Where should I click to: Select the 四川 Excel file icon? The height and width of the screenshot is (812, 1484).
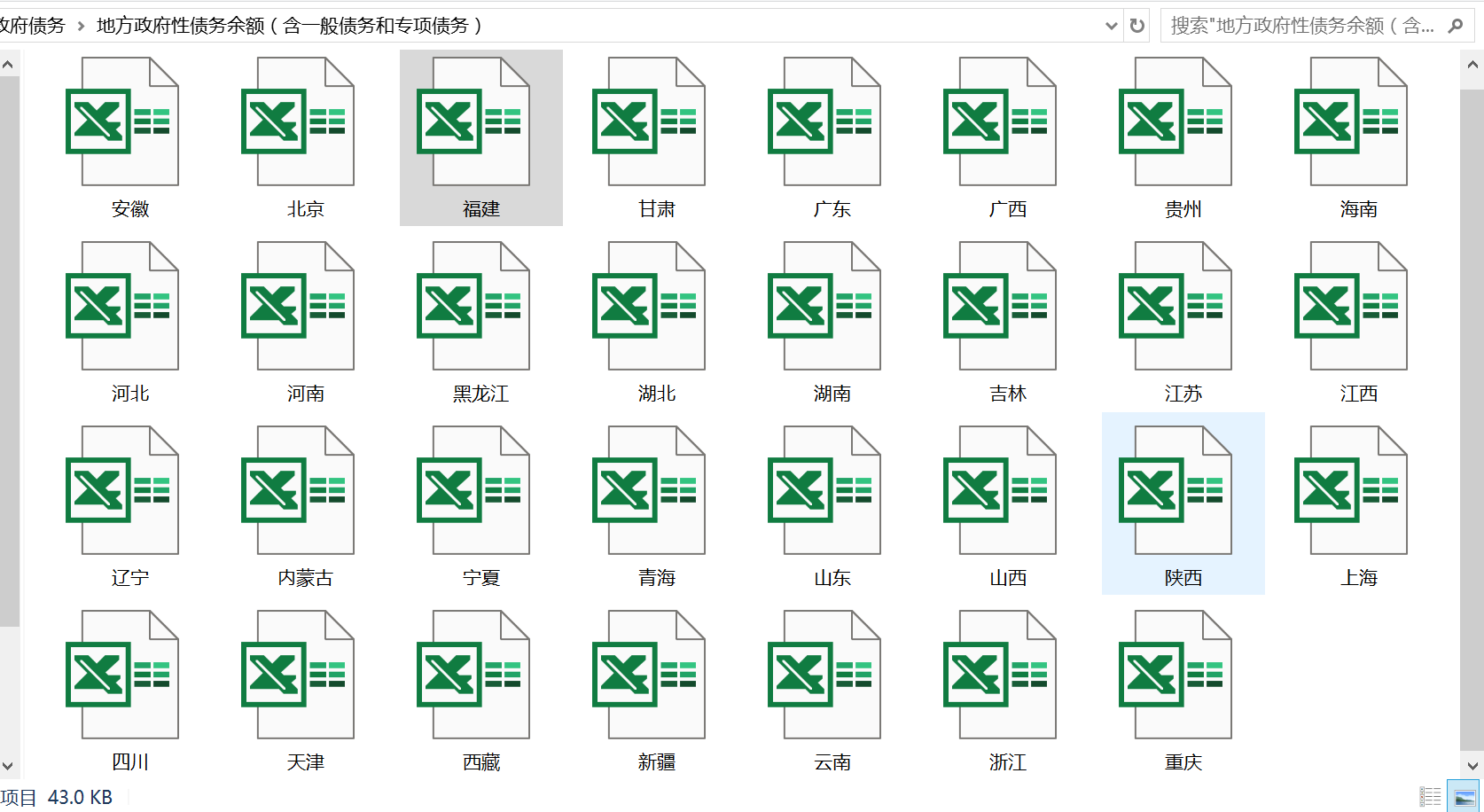pyautogui.click(x=122, y=675)
